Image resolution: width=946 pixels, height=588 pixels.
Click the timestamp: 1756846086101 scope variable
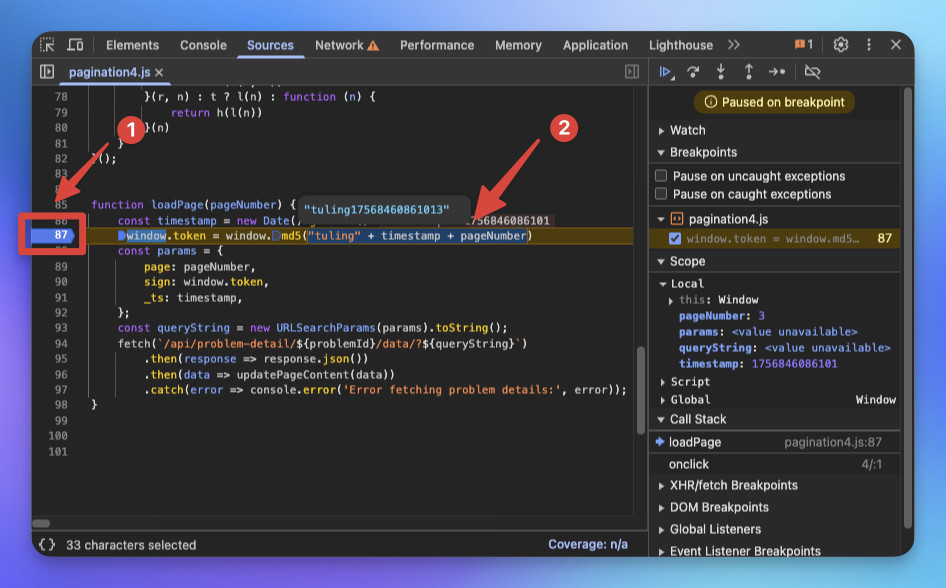point(758,364)
